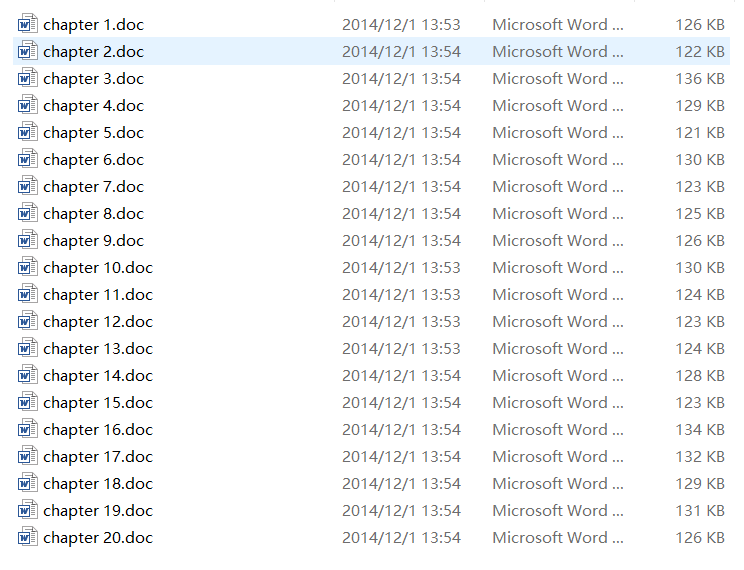The image size is (744, 570).
Task: Select the file name chapter 10.doc
Action: pos(98,268)
